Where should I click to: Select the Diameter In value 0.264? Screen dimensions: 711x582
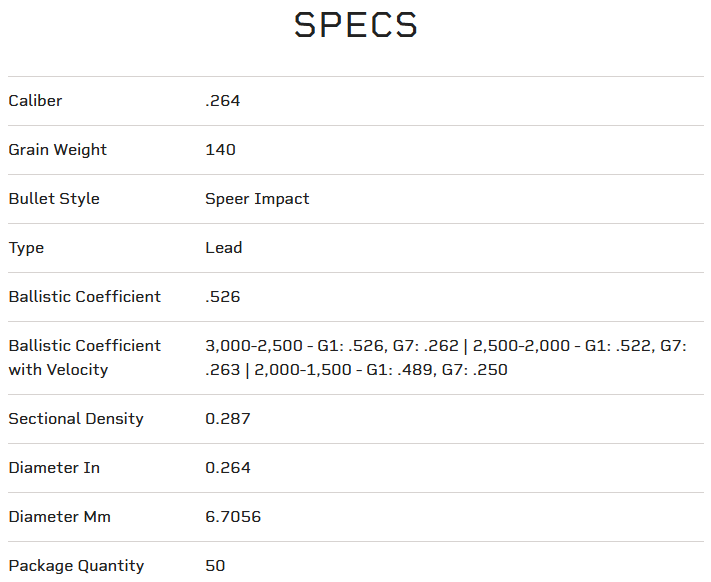228,468
